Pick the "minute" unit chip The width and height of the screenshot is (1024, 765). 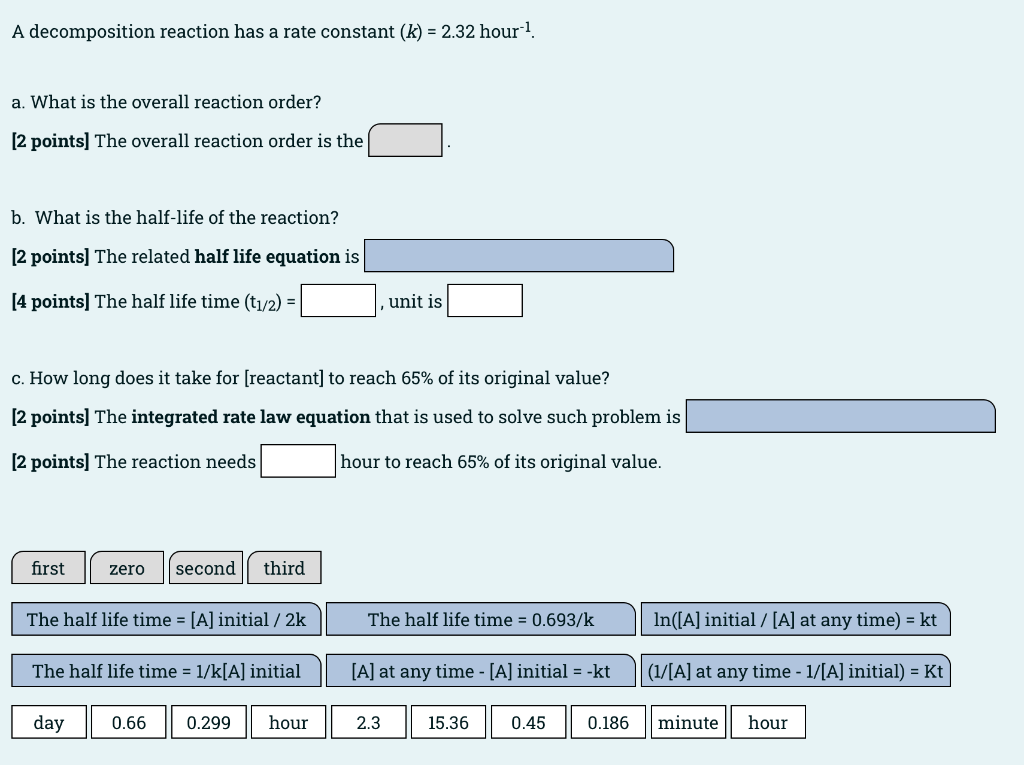coord(688,722)
